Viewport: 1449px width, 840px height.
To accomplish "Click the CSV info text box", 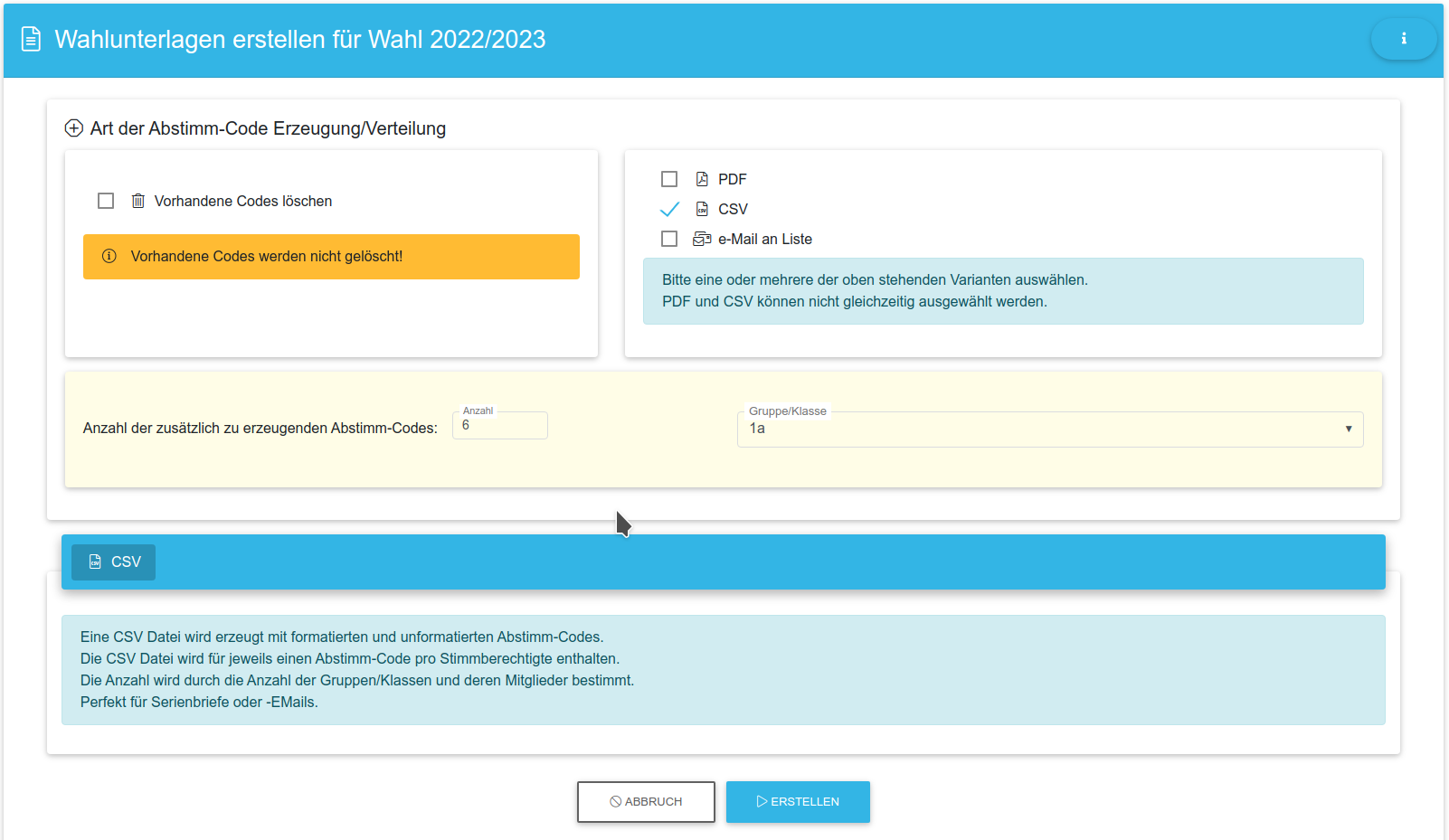I will point(723,669).
